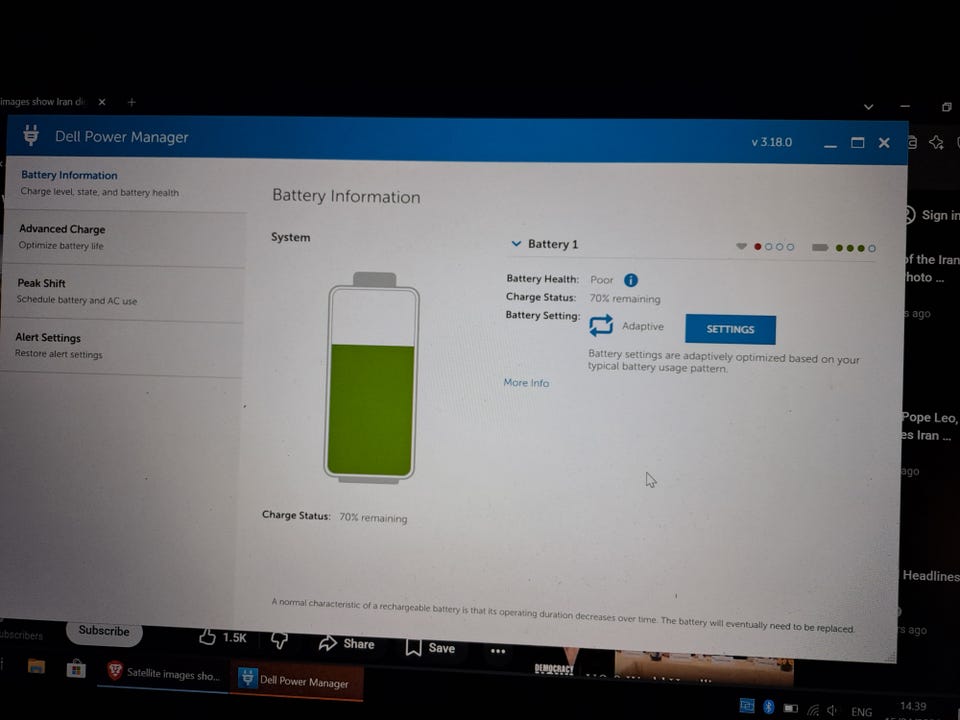
Task: Click the v 3.18.0 version label
Action: (771, 142)
